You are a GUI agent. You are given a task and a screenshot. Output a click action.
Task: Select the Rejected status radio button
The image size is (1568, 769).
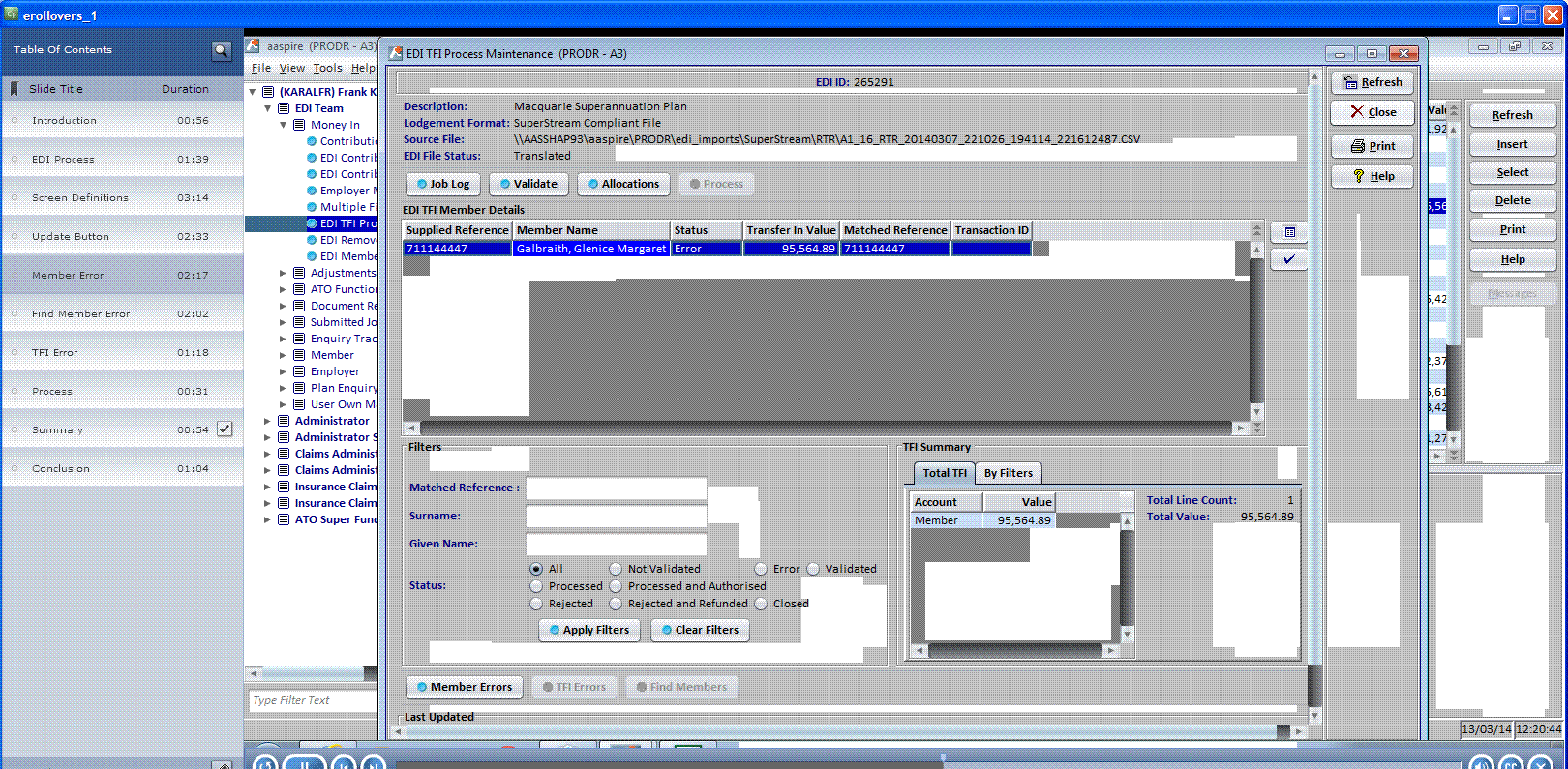536,604
